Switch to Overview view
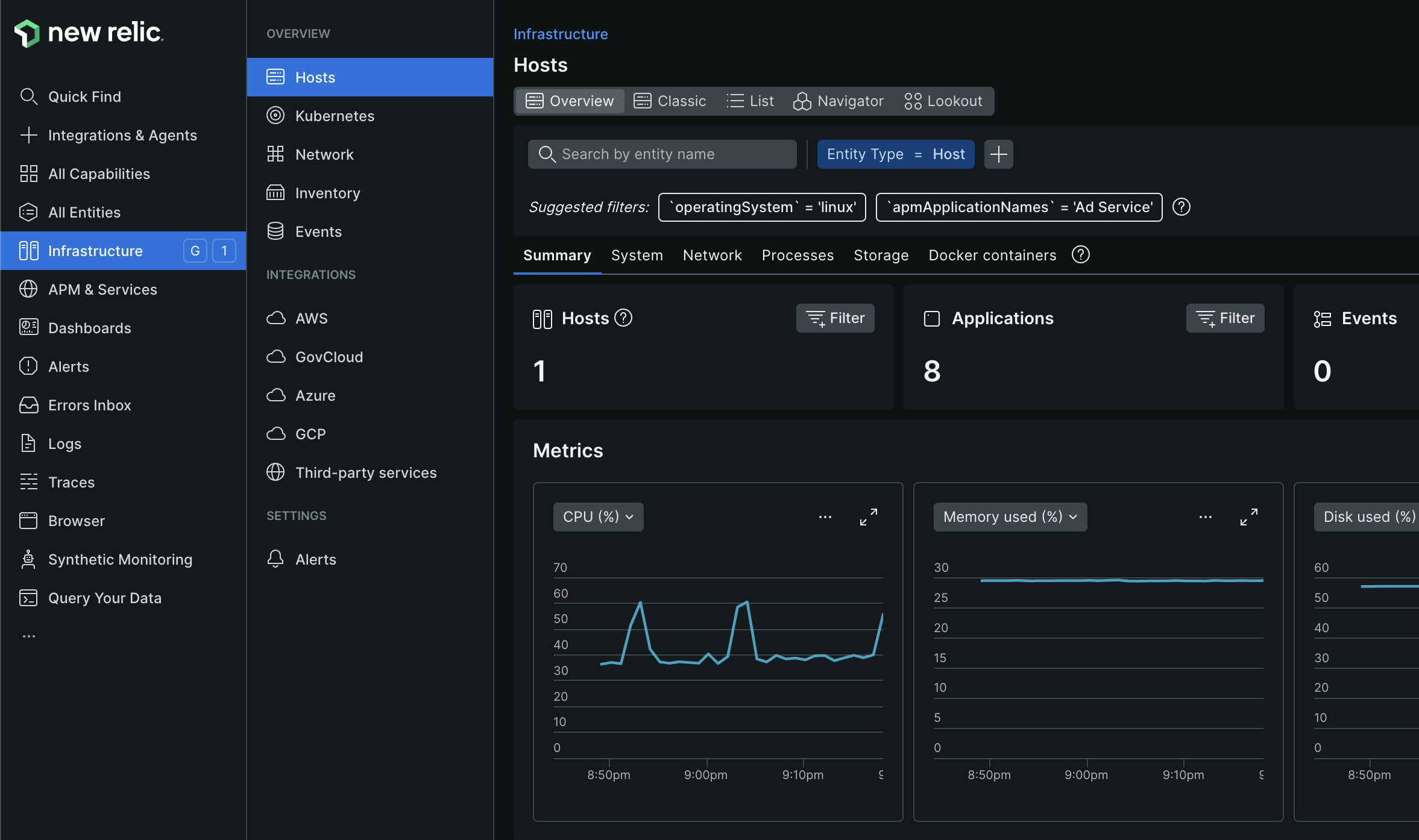 coord(570,101)
